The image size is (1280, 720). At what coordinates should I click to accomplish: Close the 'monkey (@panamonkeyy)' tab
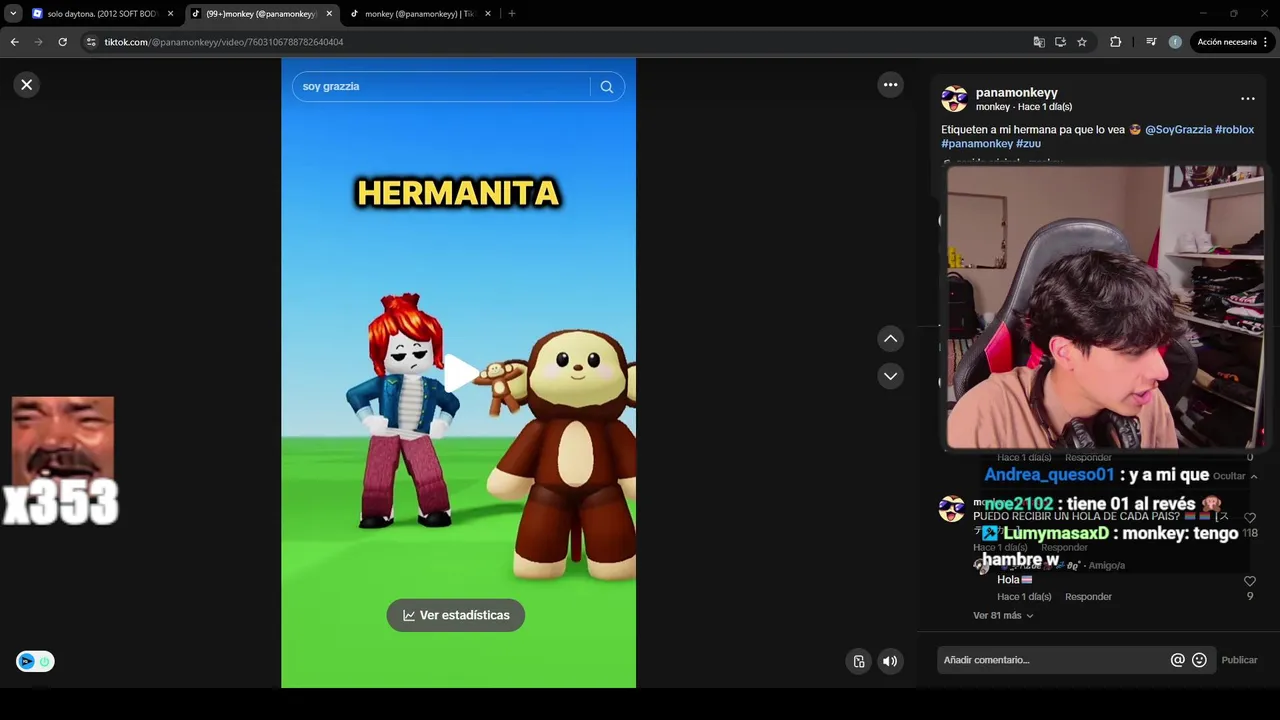pos(488,14)
